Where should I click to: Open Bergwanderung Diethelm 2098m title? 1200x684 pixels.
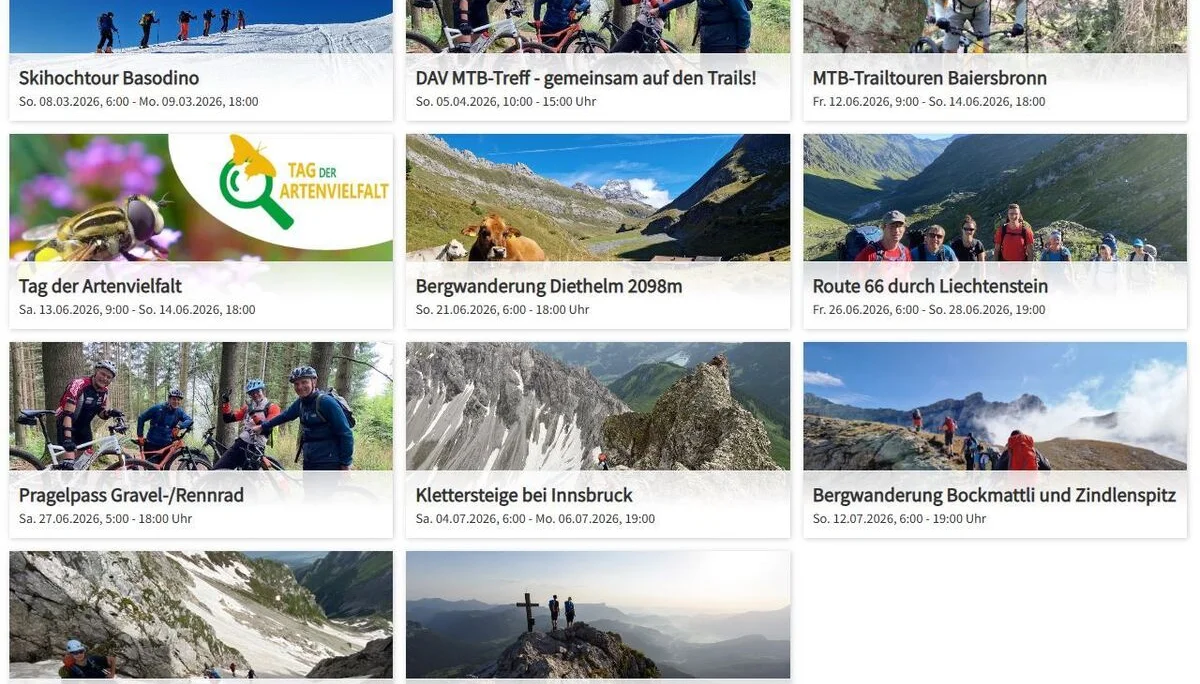pyautogui.click(x=549, y=286)
